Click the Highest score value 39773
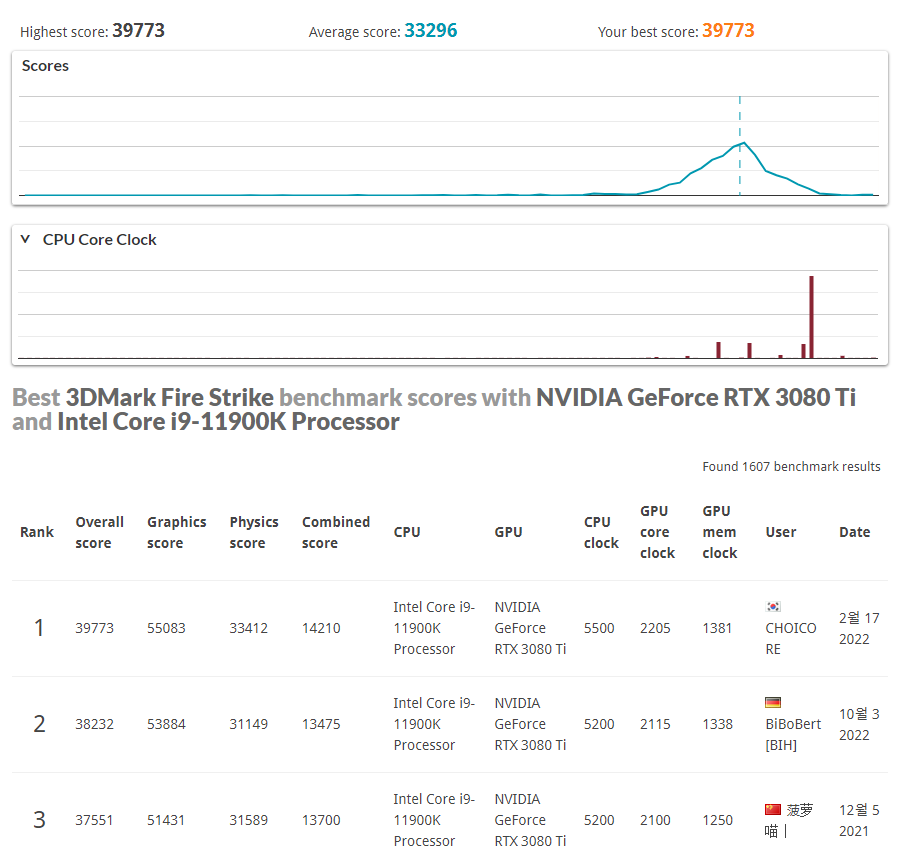 138,30
